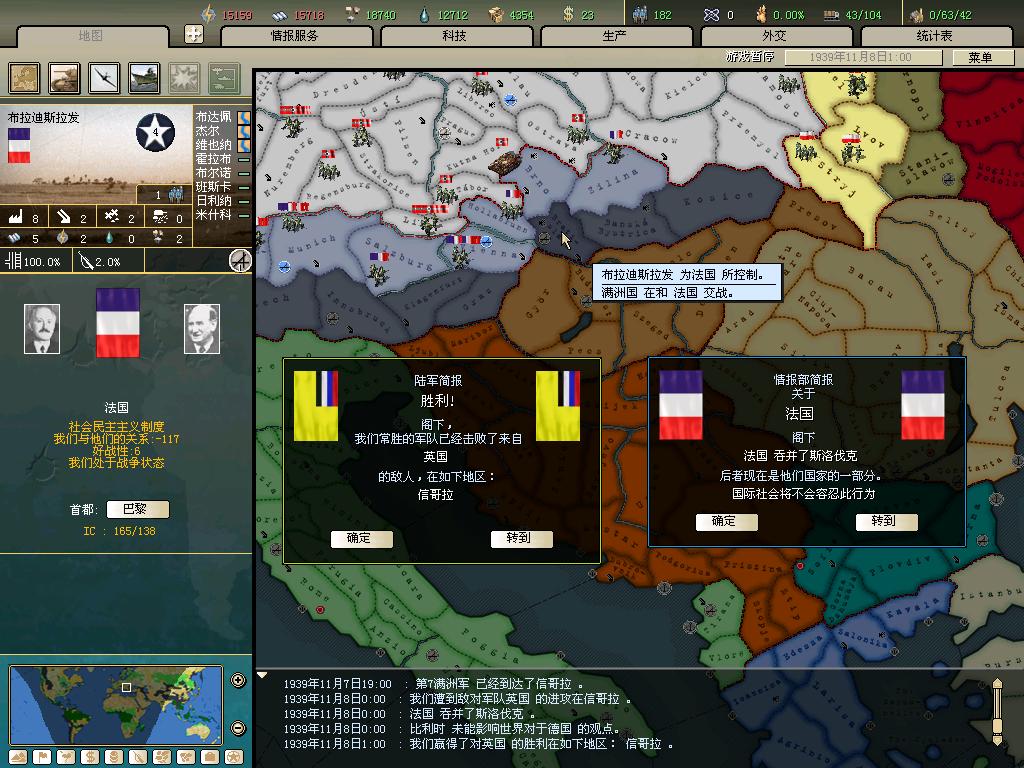Image resolution: width=1024 pixels, height=768 pixels.
Task: Confirm 确定 in the 情报部简报 dialog
Action: [726, 521]
